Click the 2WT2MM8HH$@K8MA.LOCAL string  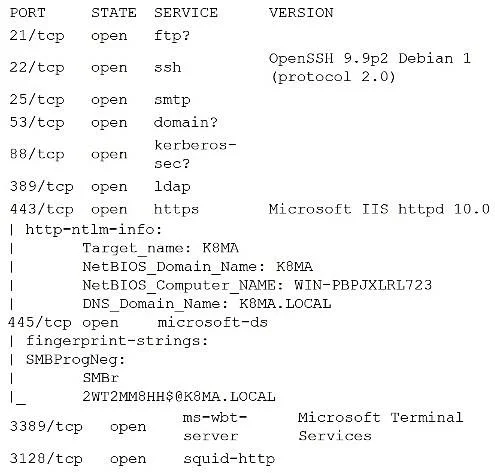(179, 397)
